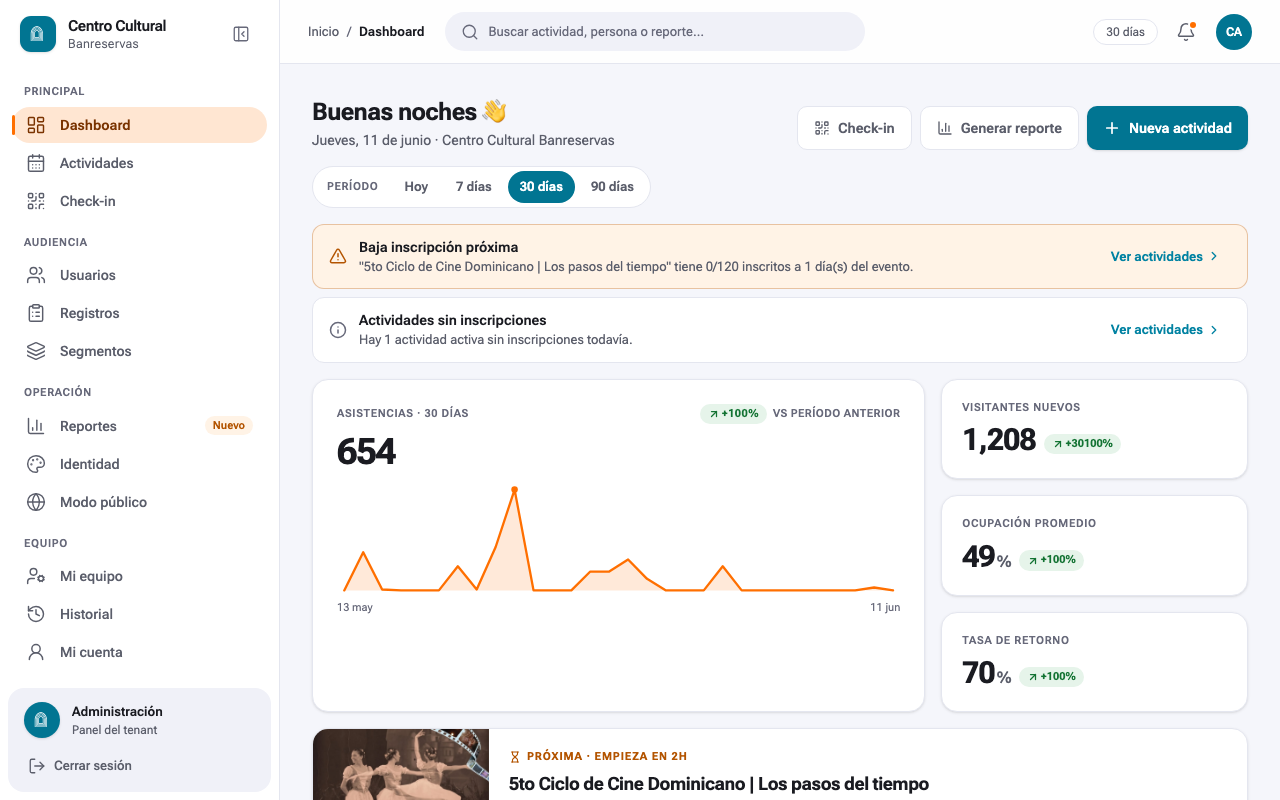Image resolution: width=1280 pixels, height=800 pixels.
Task: Open Usuarios section in sidebar
Action: 140,275
